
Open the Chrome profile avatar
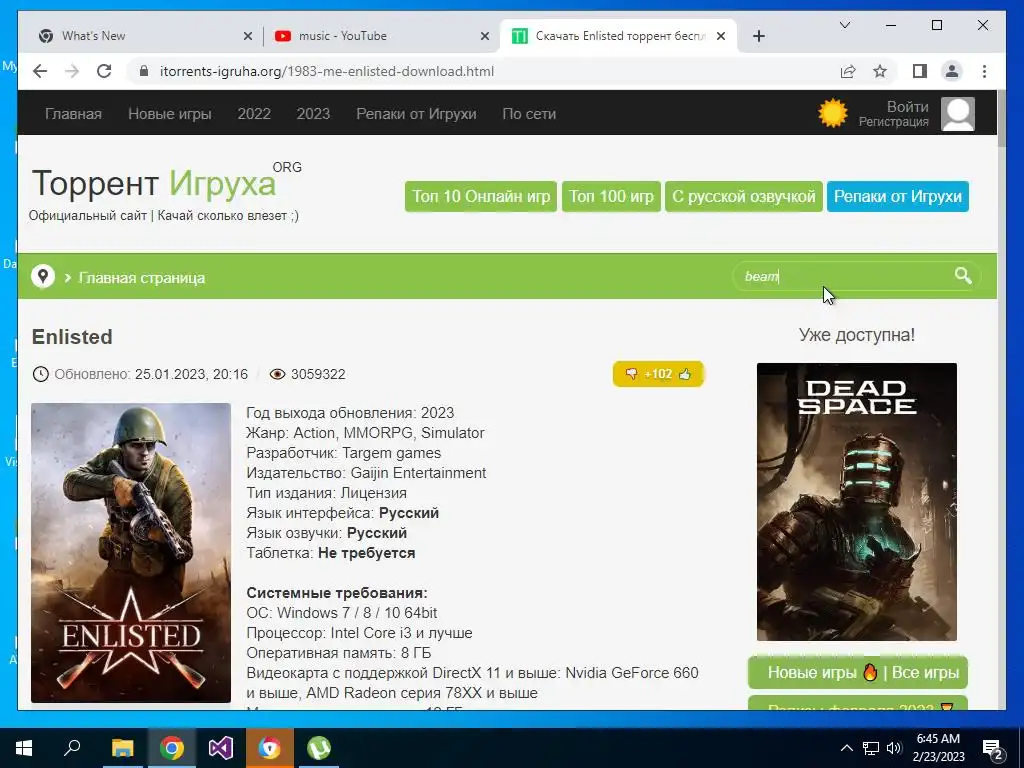pyautogui.click(x=952, y=71)
